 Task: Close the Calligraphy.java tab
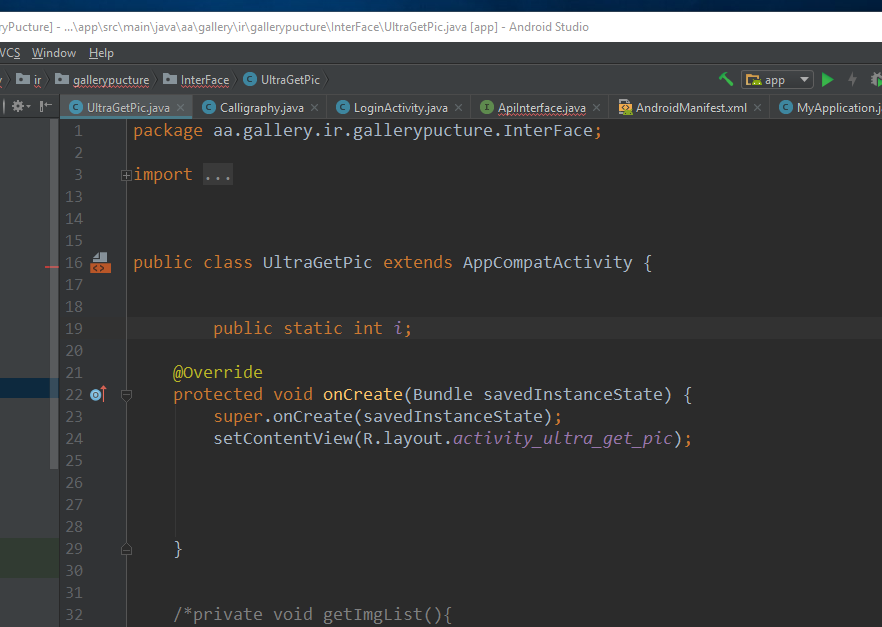(314, 108)
